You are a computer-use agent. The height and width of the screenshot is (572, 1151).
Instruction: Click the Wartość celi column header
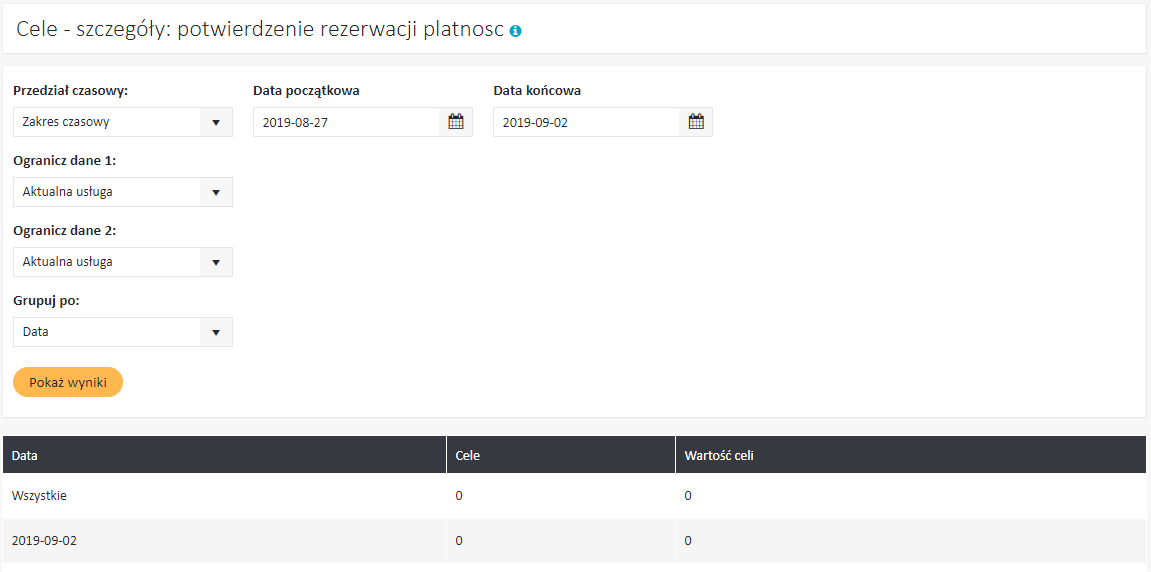718,455
